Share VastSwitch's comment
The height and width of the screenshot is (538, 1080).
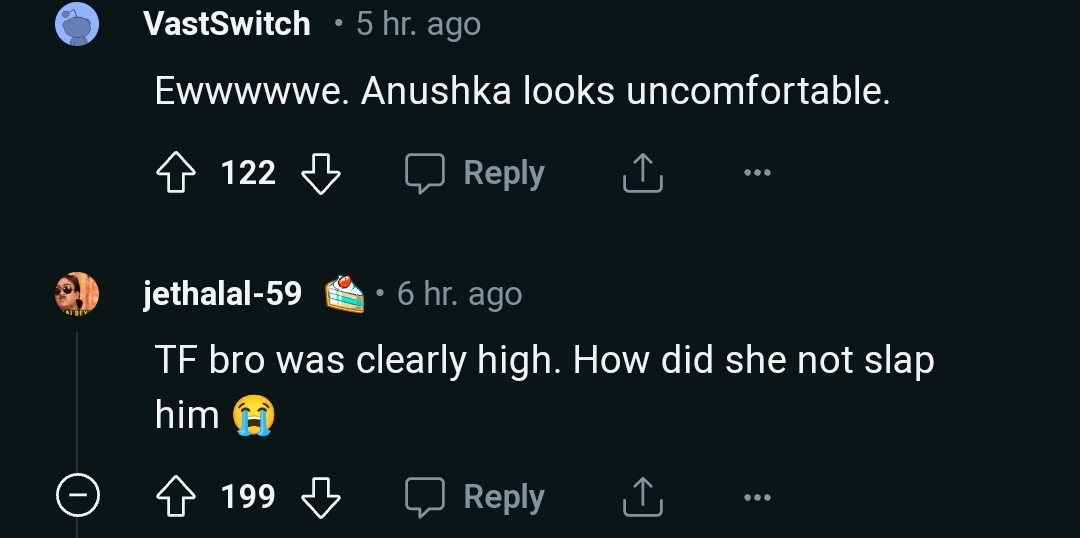tap(642, 174)
